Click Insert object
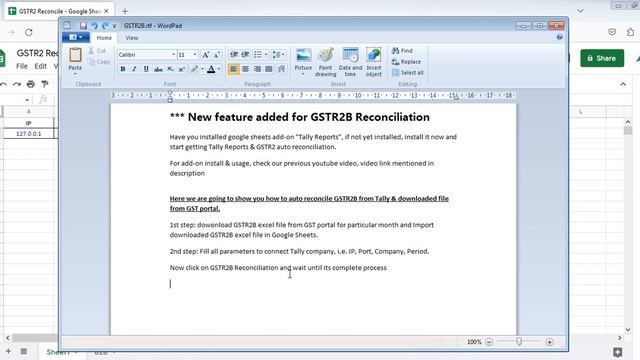 pyautogui.click(x=373, y=62)
